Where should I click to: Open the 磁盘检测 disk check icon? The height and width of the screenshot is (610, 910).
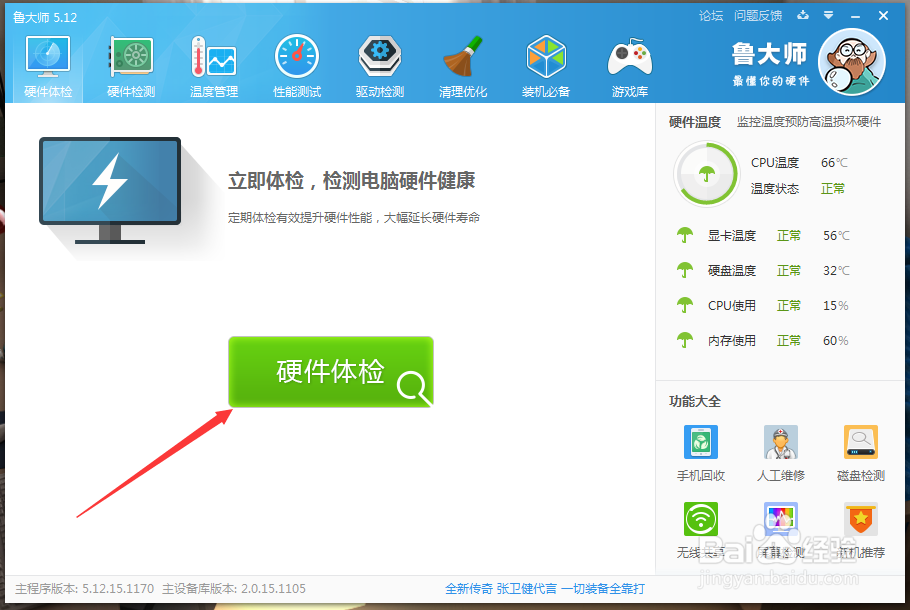click(861, 442)
